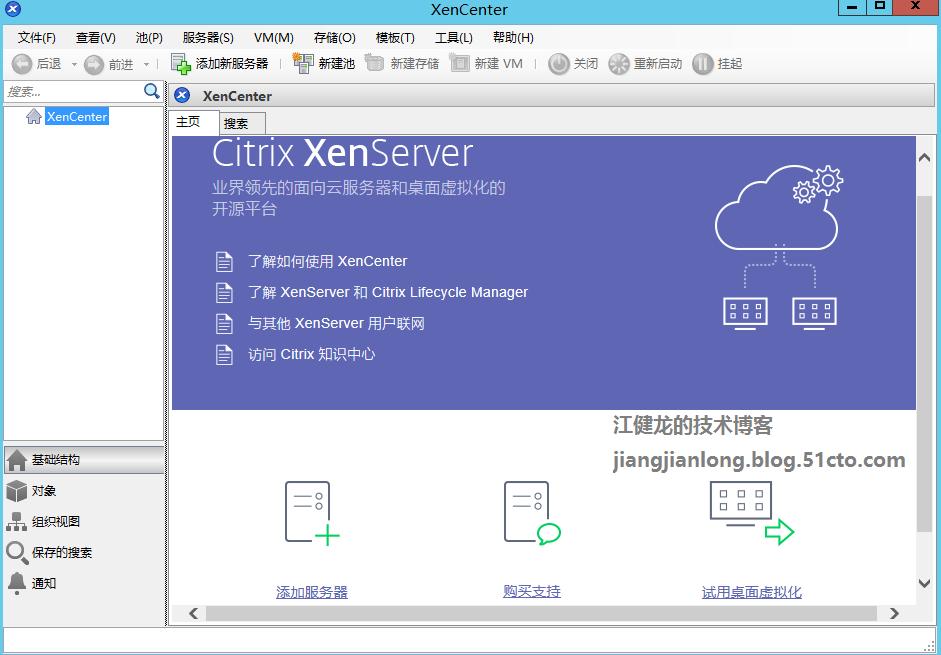This screenshot has height=655, width=941.
Task: Click the vertical scrollbar down arrow
Action: pos(924,582)
